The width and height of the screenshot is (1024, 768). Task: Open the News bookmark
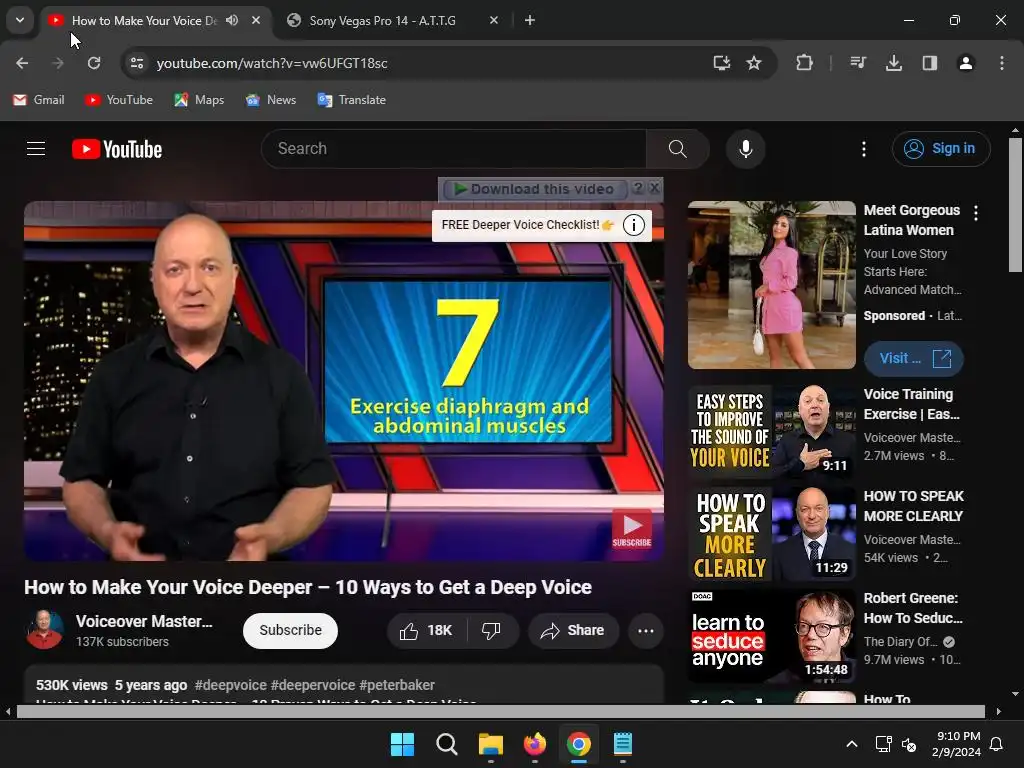(x=270, y=100)
